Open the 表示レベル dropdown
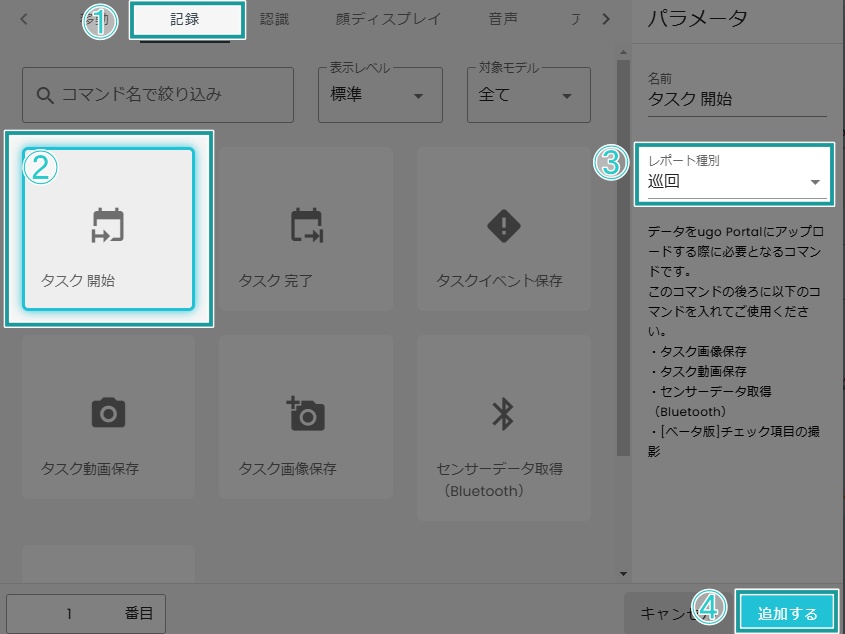This screenshot has width=845, height=634. click(380, 95)
